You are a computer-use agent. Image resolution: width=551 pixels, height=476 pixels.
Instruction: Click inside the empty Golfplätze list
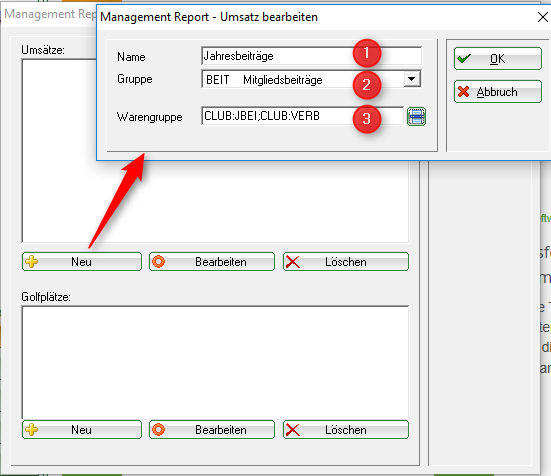[215, 363]
